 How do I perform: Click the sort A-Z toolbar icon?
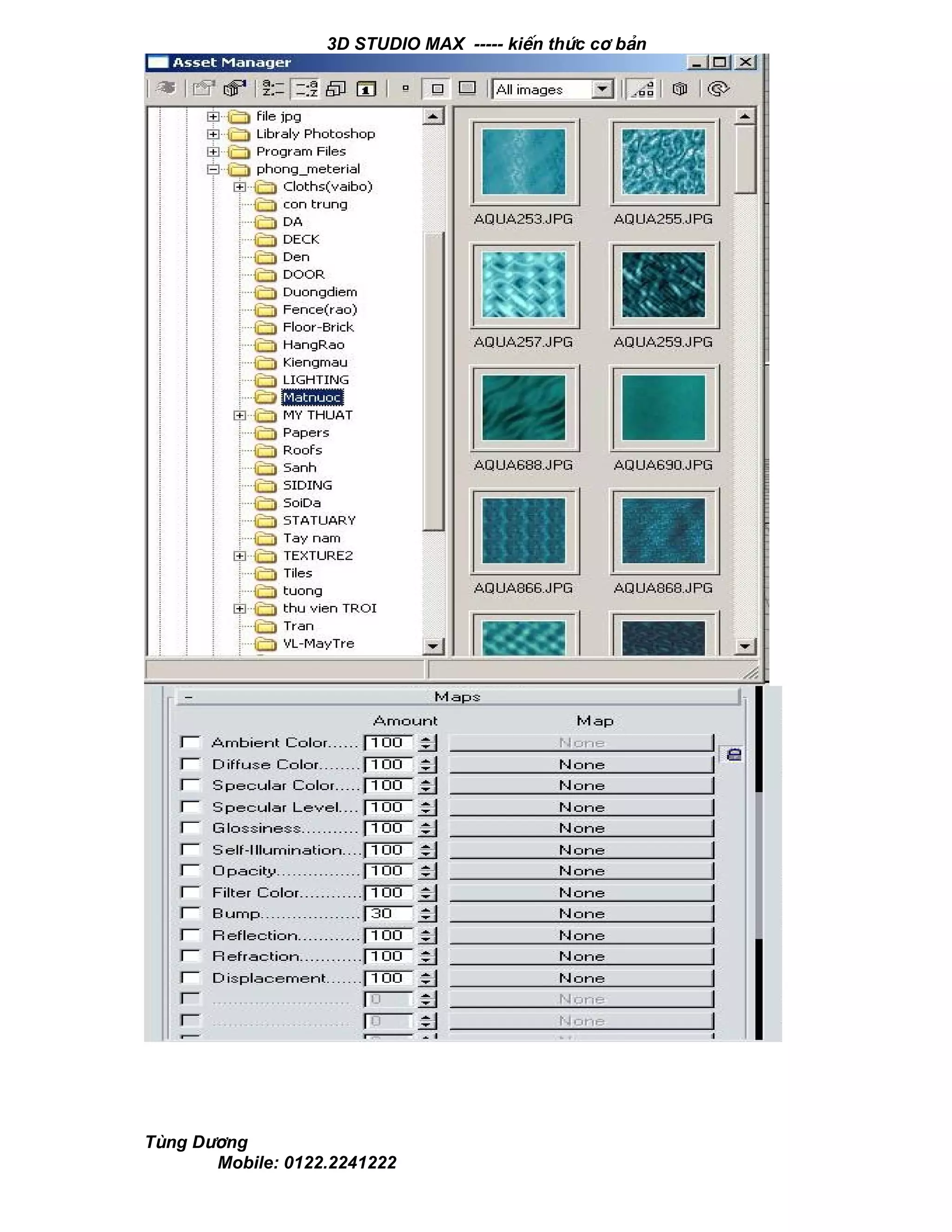coord(273,88)
